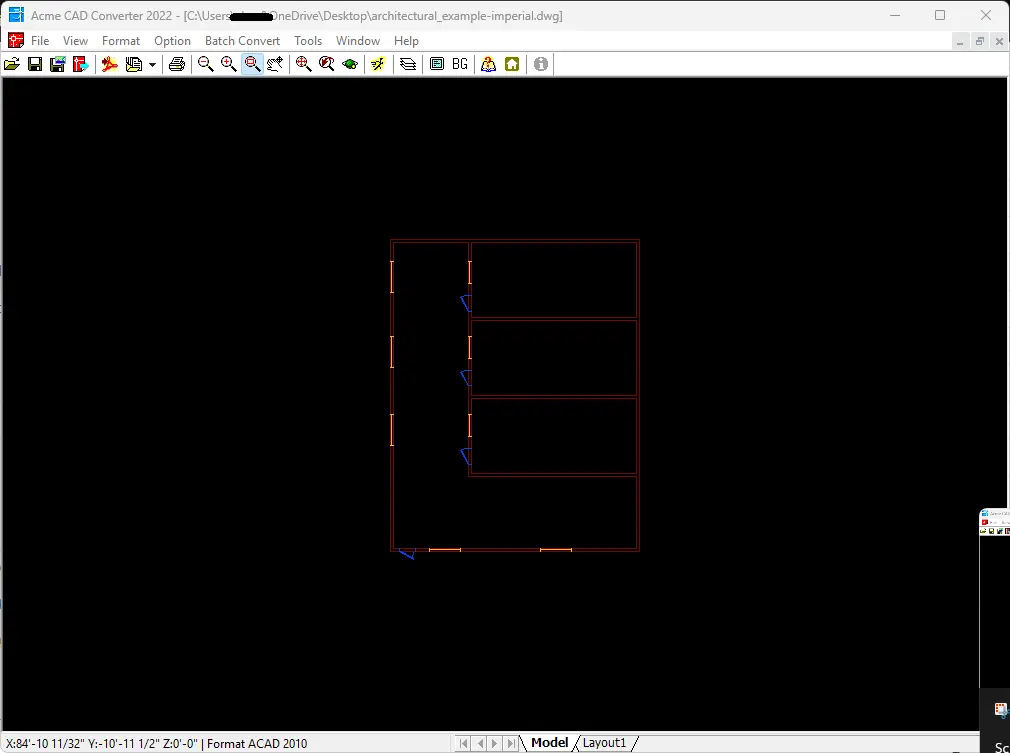Image resolution: width=1010 pixels, height=753 pixels.
Task: Select the Pan hand tool
Action: pyautogui.click(x=275, y=64)
